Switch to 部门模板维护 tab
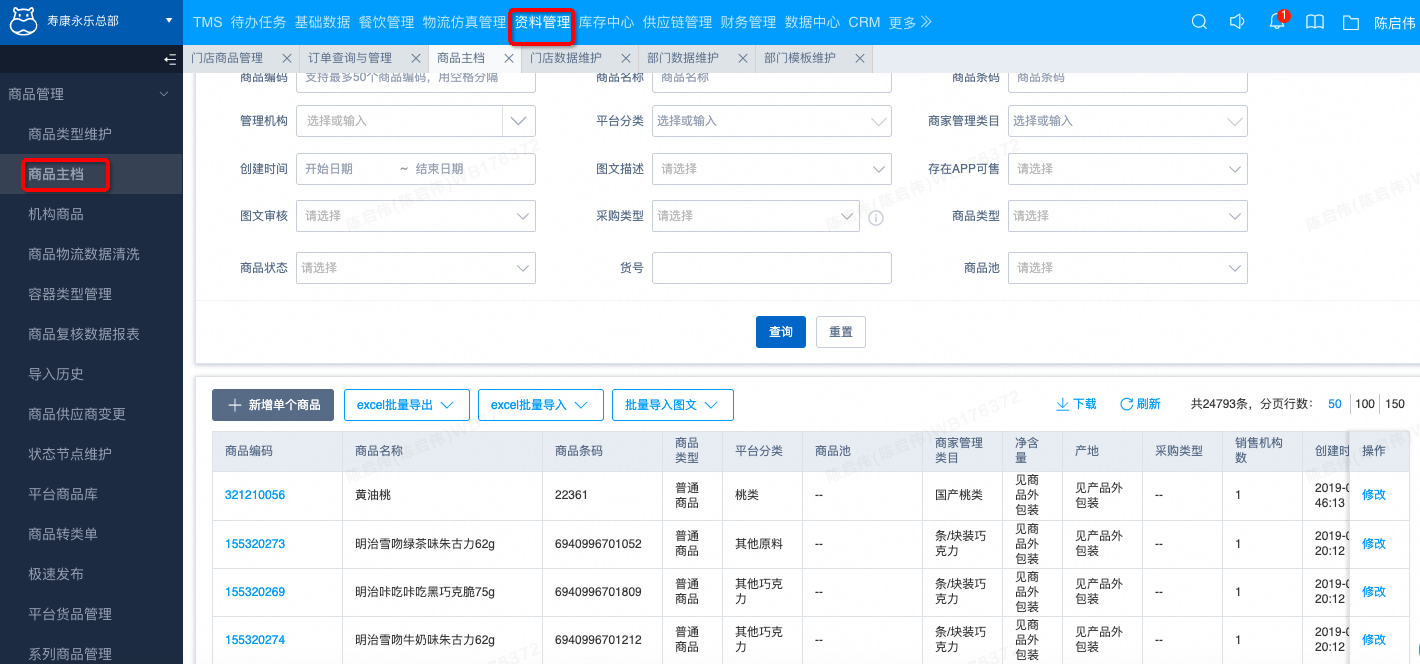 coord(800,58)
